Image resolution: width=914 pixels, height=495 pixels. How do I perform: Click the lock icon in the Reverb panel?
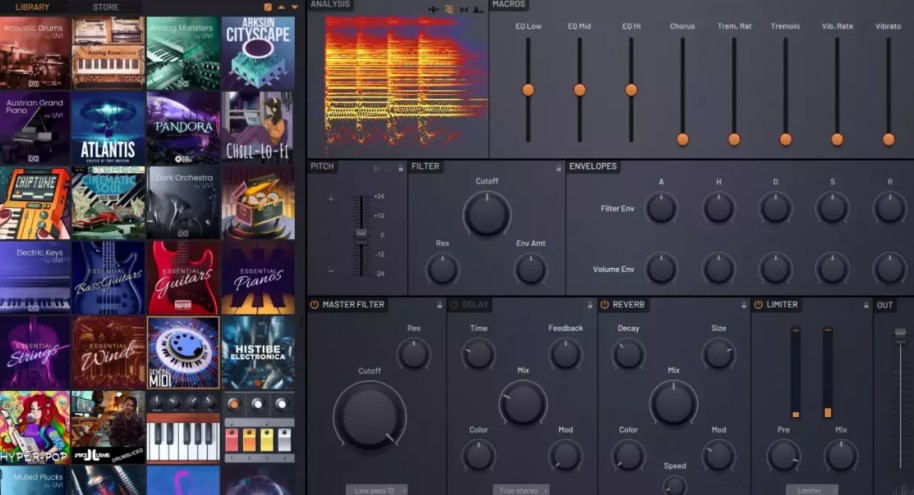coord(744,305)
